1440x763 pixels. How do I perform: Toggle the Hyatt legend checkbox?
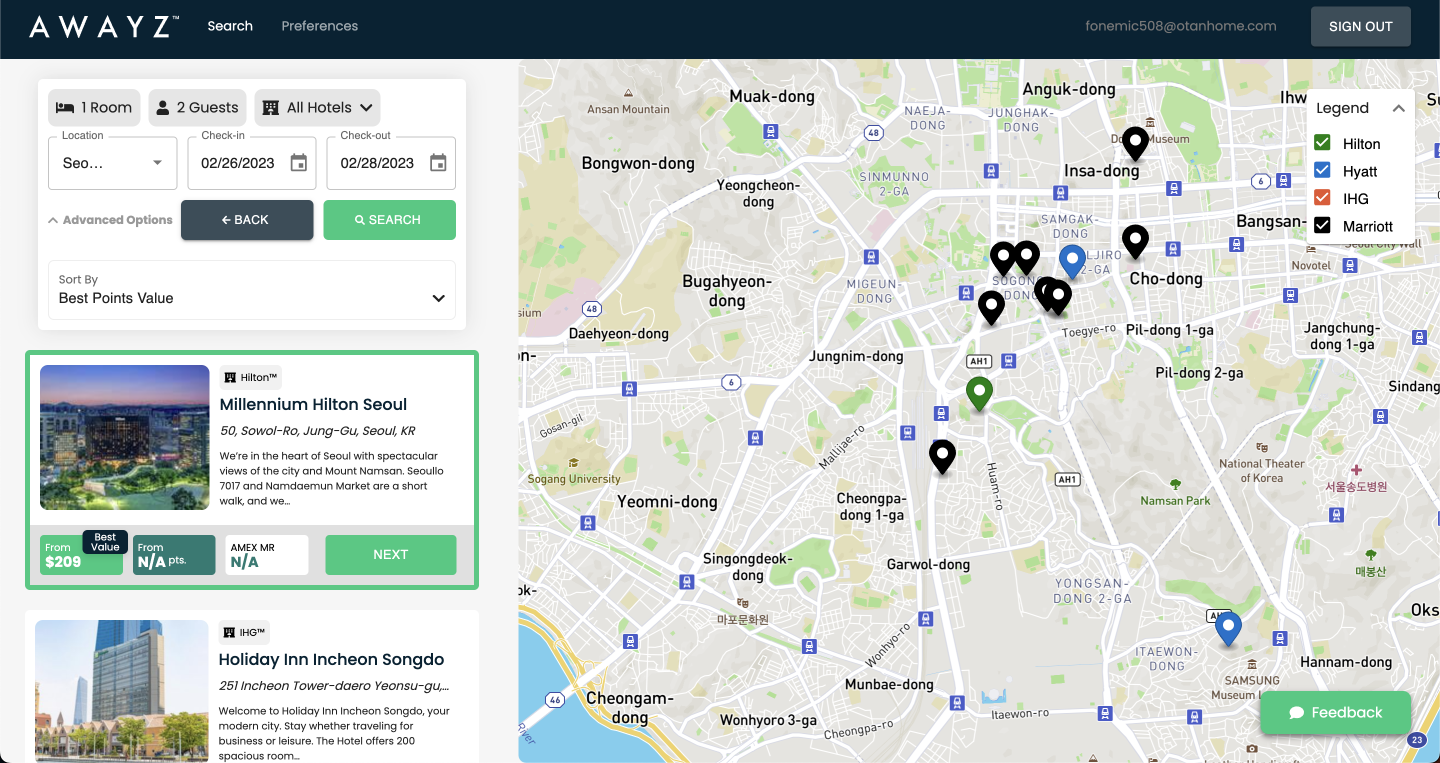[1322, 171]
